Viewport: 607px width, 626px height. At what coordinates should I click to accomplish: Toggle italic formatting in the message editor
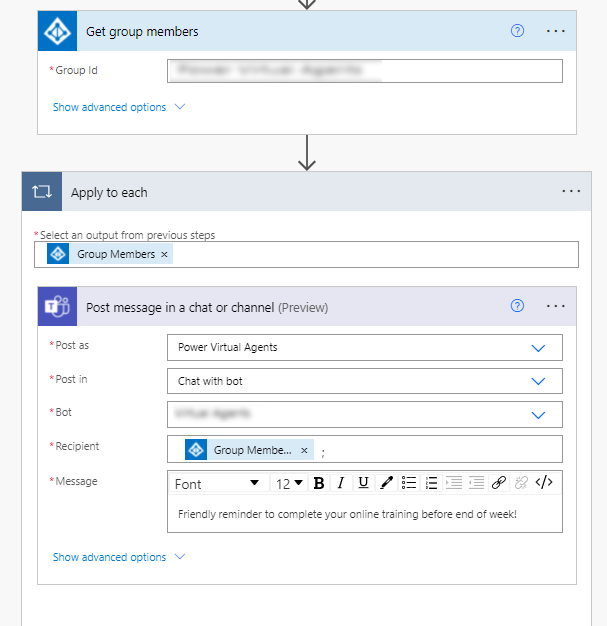point(341,483)
